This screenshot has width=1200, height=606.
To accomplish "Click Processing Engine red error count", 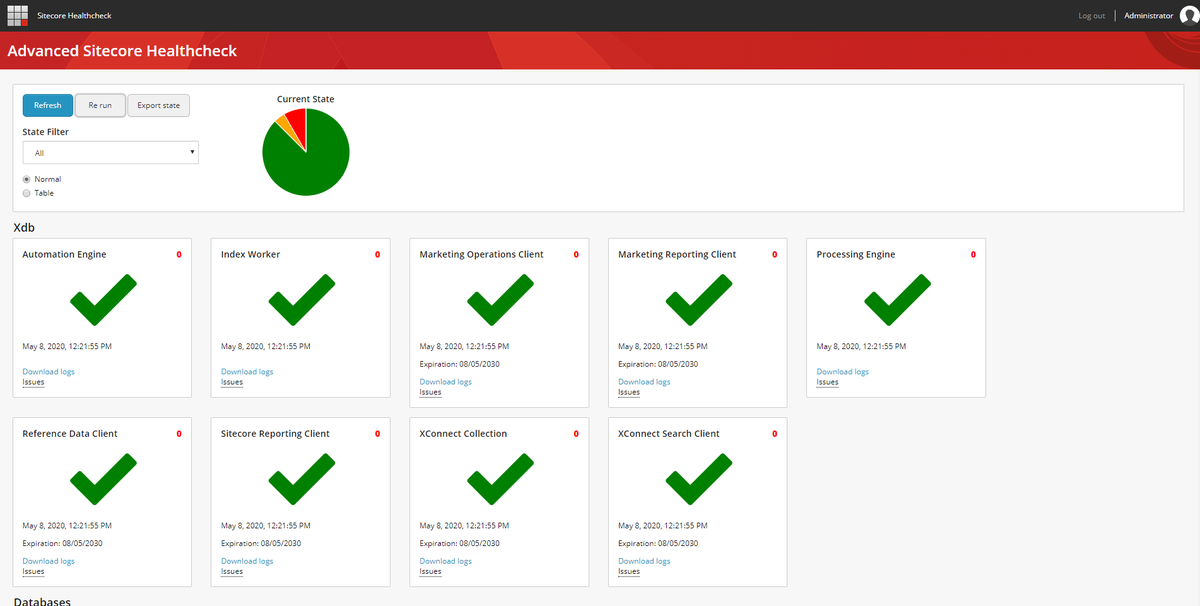I will click(x=973, y=254).
